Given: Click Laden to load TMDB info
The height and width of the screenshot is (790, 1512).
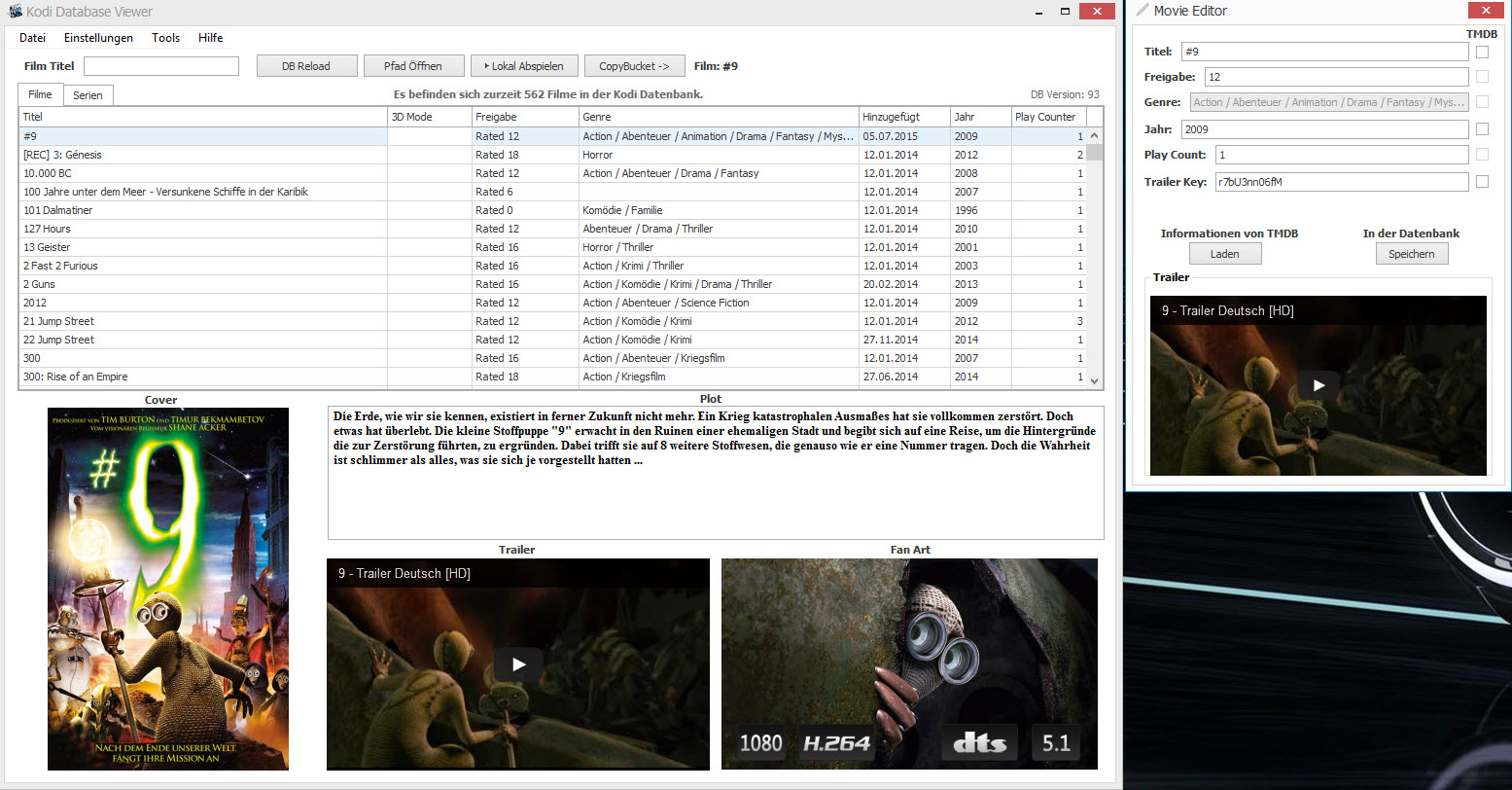Looking at the screenshot, I should tap(1224, 253).
